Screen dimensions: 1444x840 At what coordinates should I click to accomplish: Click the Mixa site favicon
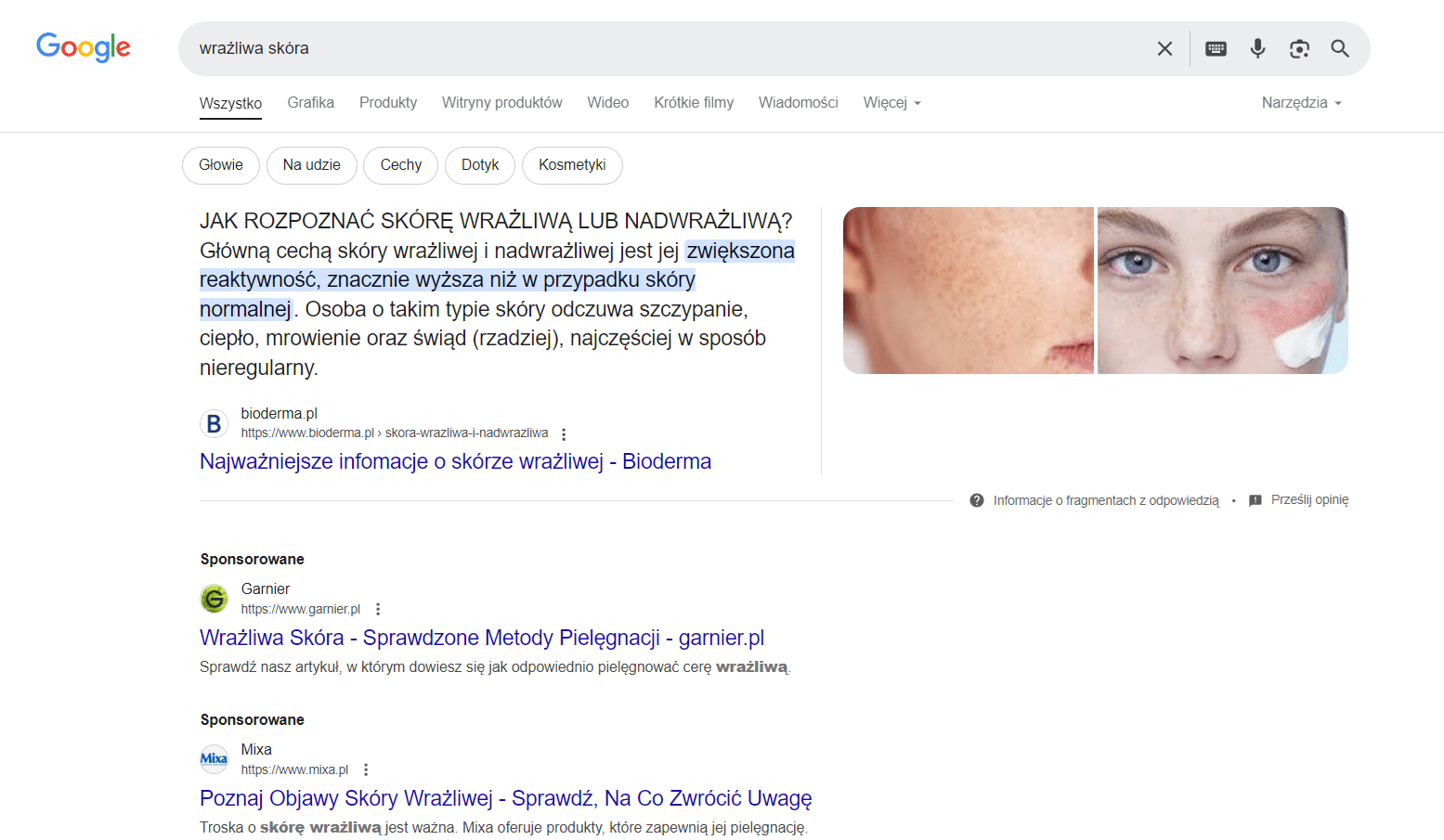coord(214,759)
